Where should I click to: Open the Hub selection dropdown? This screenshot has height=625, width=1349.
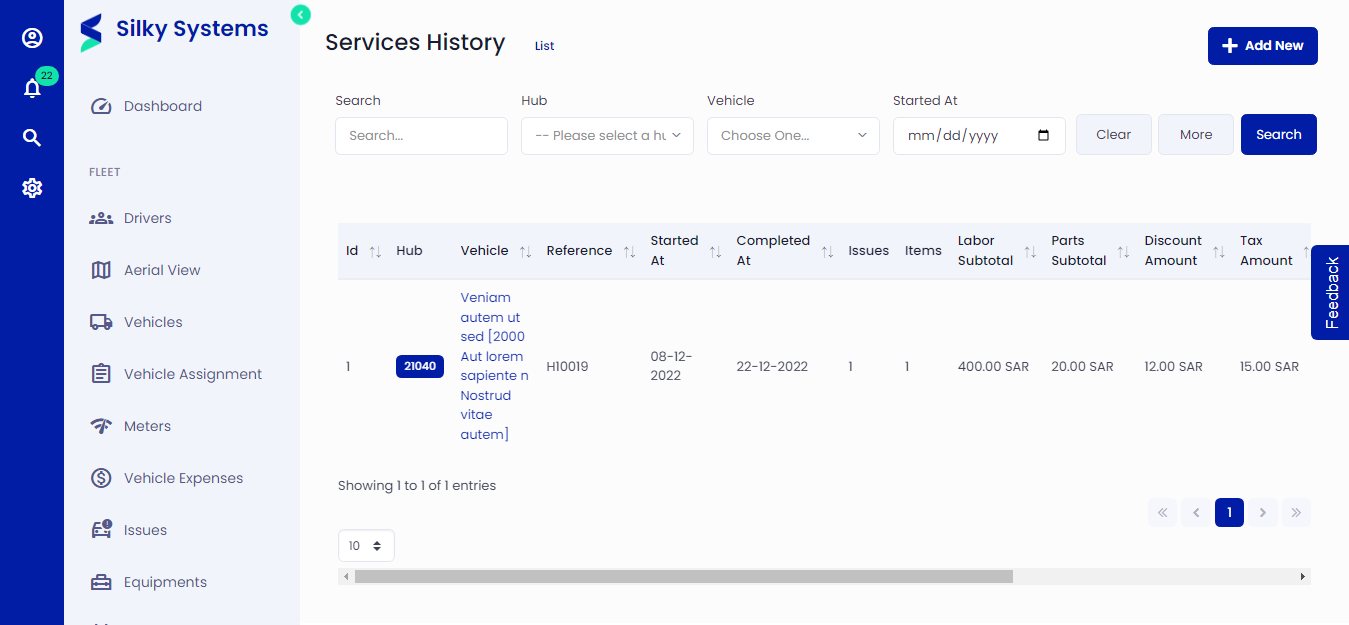606,135
